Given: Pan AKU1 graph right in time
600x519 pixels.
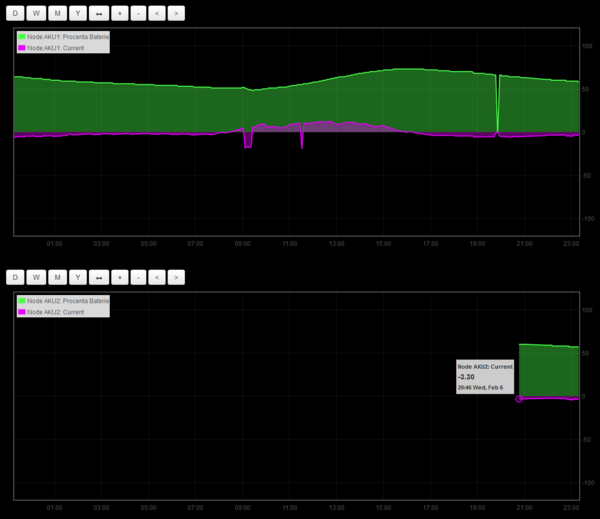Looking at the screenshot, I should (x=176, y=13).
